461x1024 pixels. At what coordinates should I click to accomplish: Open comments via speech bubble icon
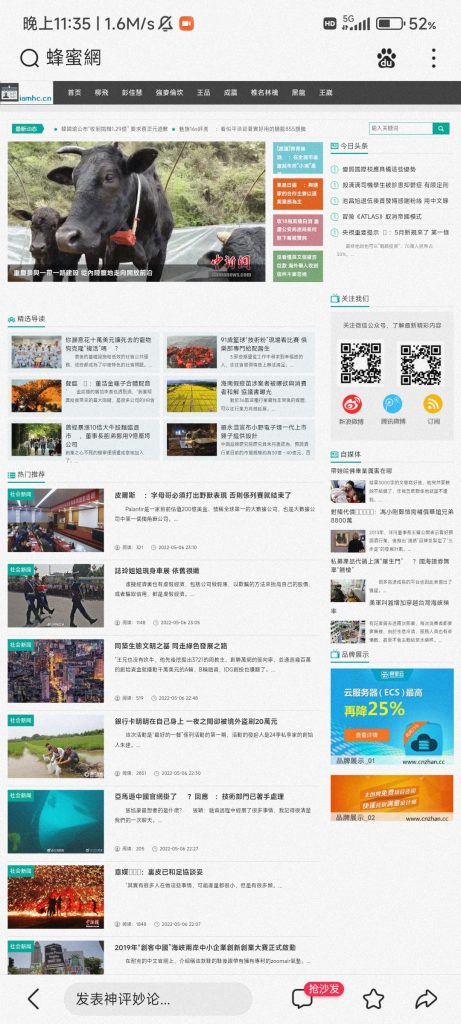point(301,998)
